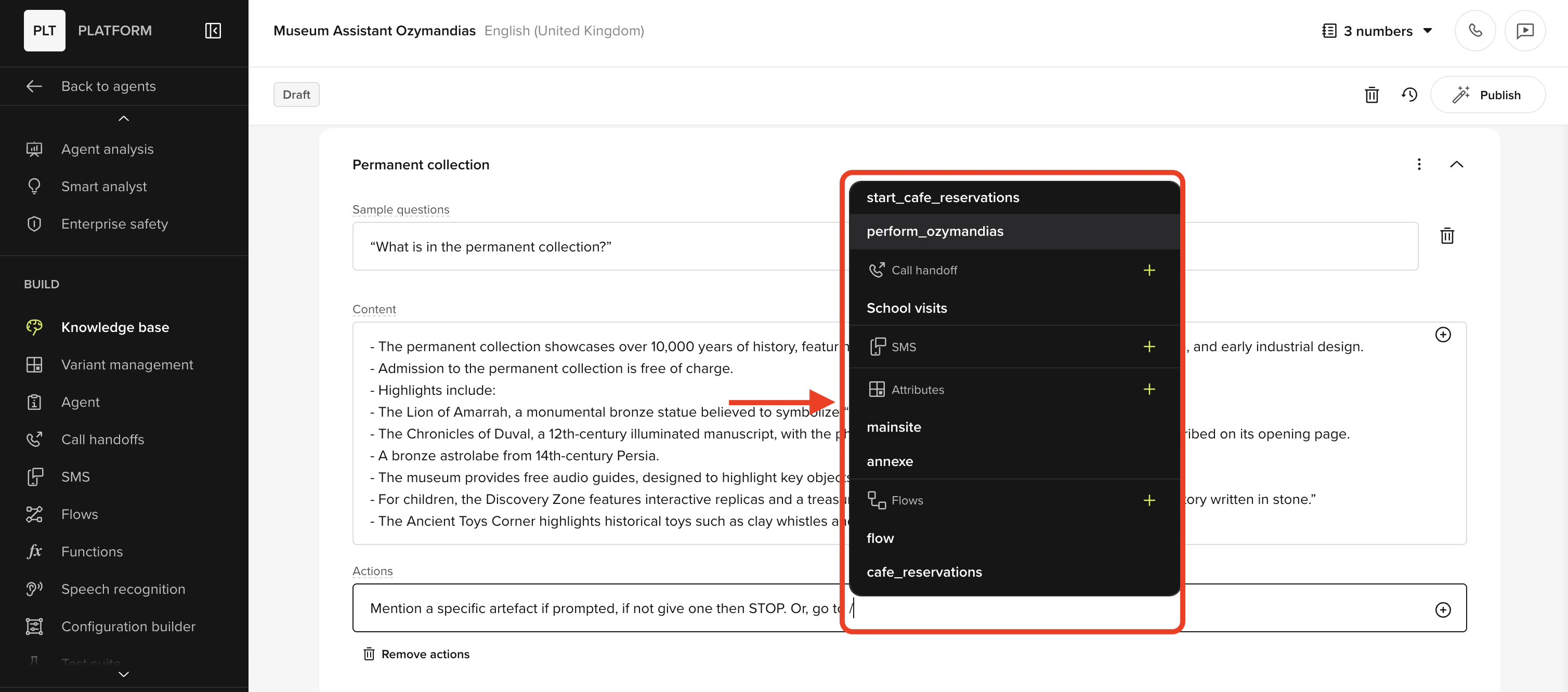The height and width of the screenshot is (692, 1568).
Task: Open the chat preview icon in the header
Action: click(1524, 31)
